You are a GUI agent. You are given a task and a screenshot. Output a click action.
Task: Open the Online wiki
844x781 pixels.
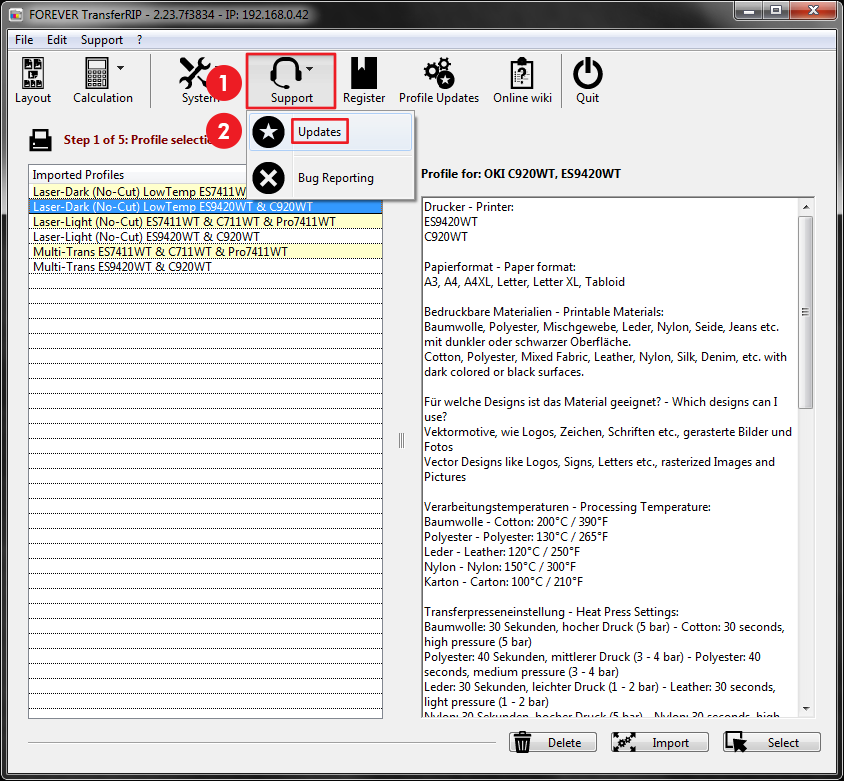(522, 81)
